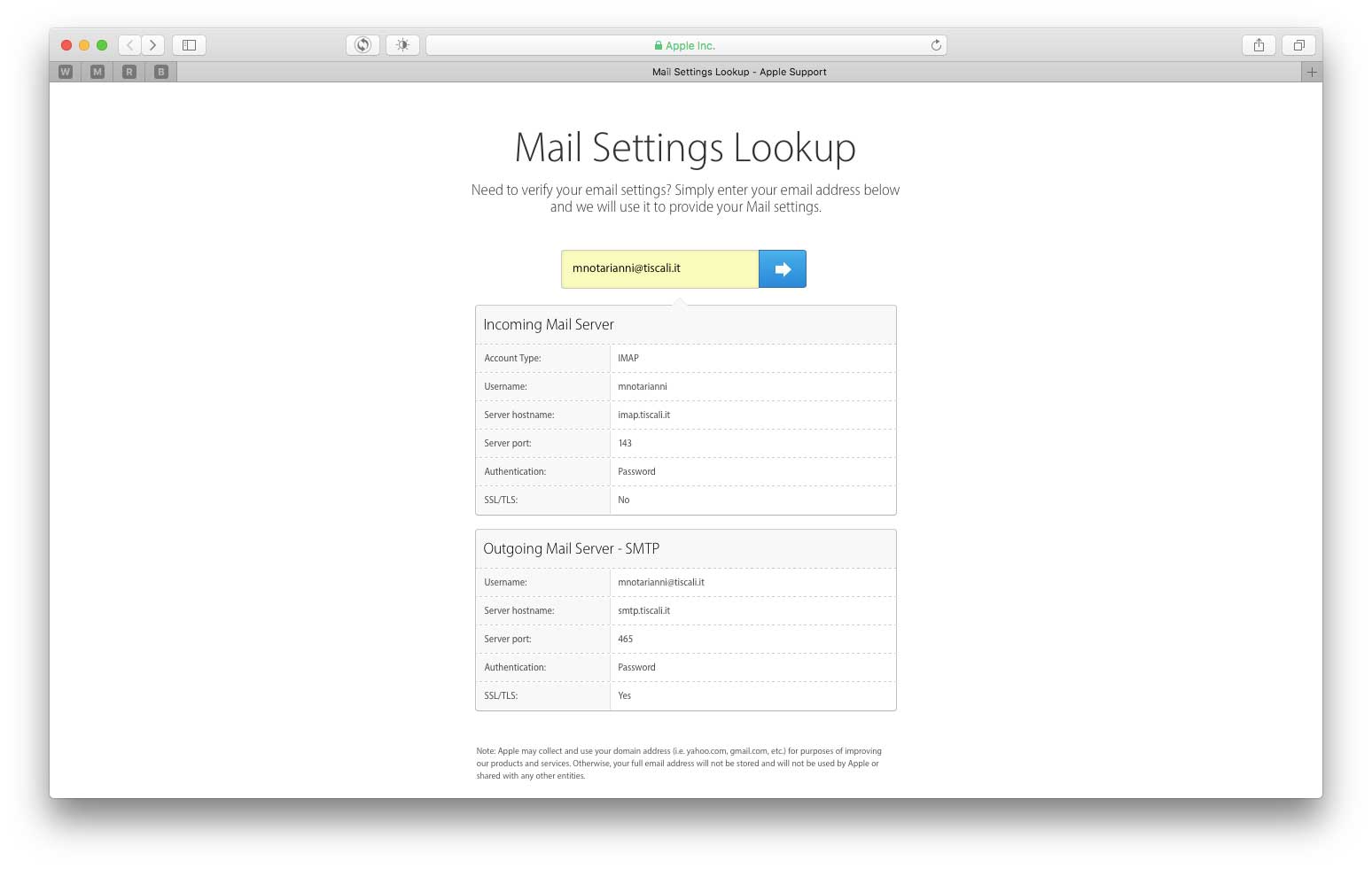Click the 'Outgoing Mail Server - SMTP' header
Screen dimensions: 1372x869
pyautogui.click(x=572, y=548)
